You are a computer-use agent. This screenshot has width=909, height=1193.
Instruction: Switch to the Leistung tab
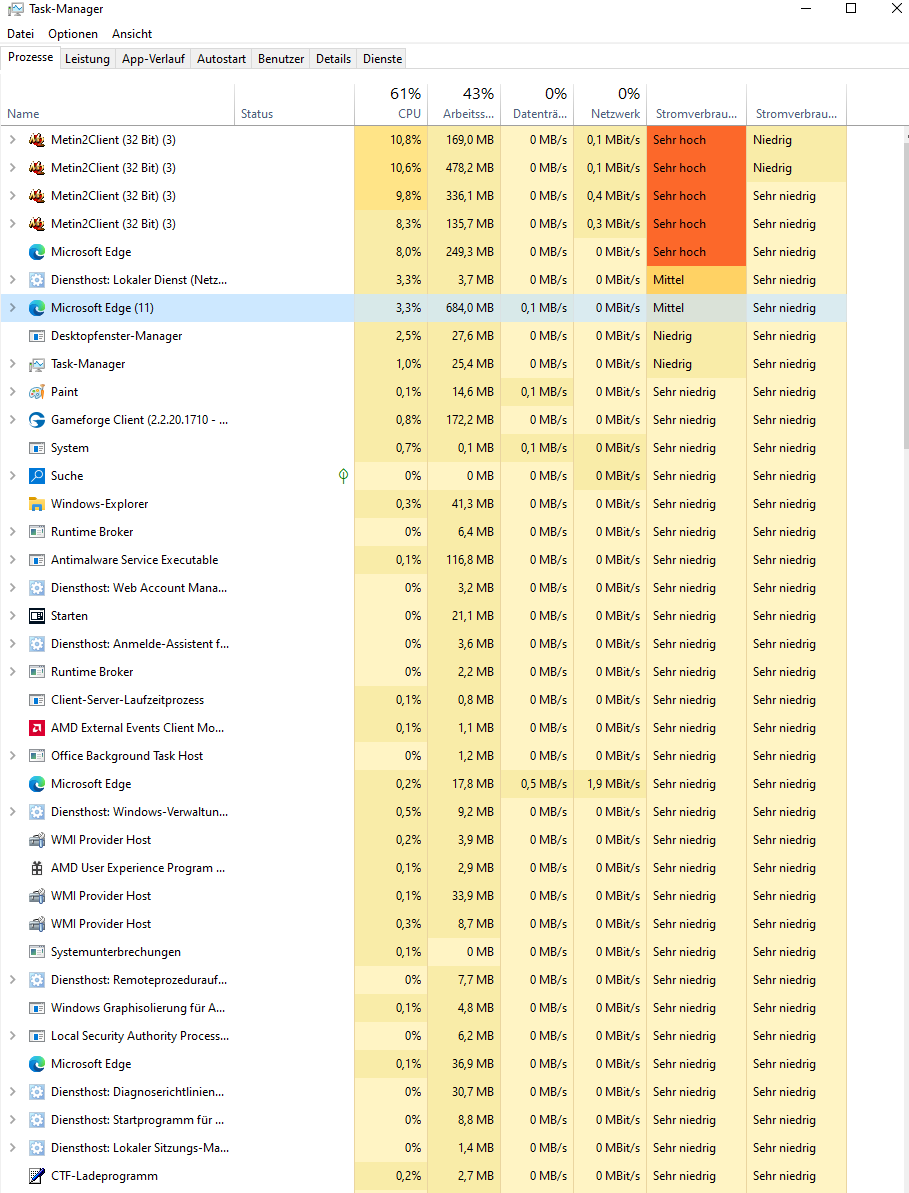click(x=87, y=59)
